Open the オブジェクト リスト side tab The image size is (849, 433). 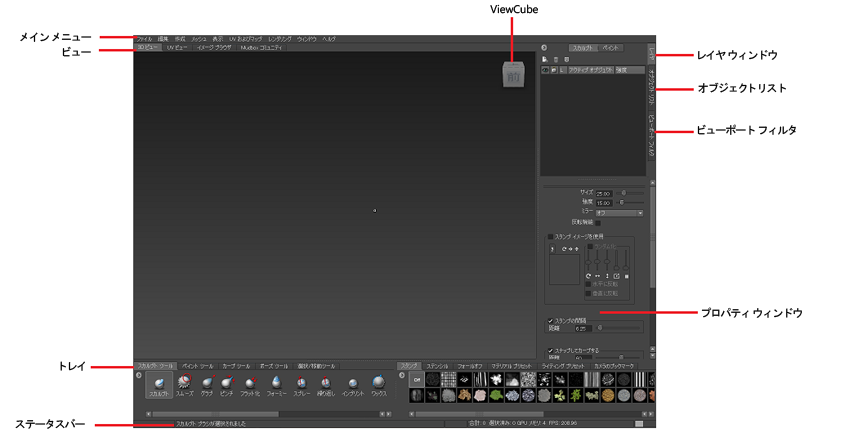coord(652,87)
